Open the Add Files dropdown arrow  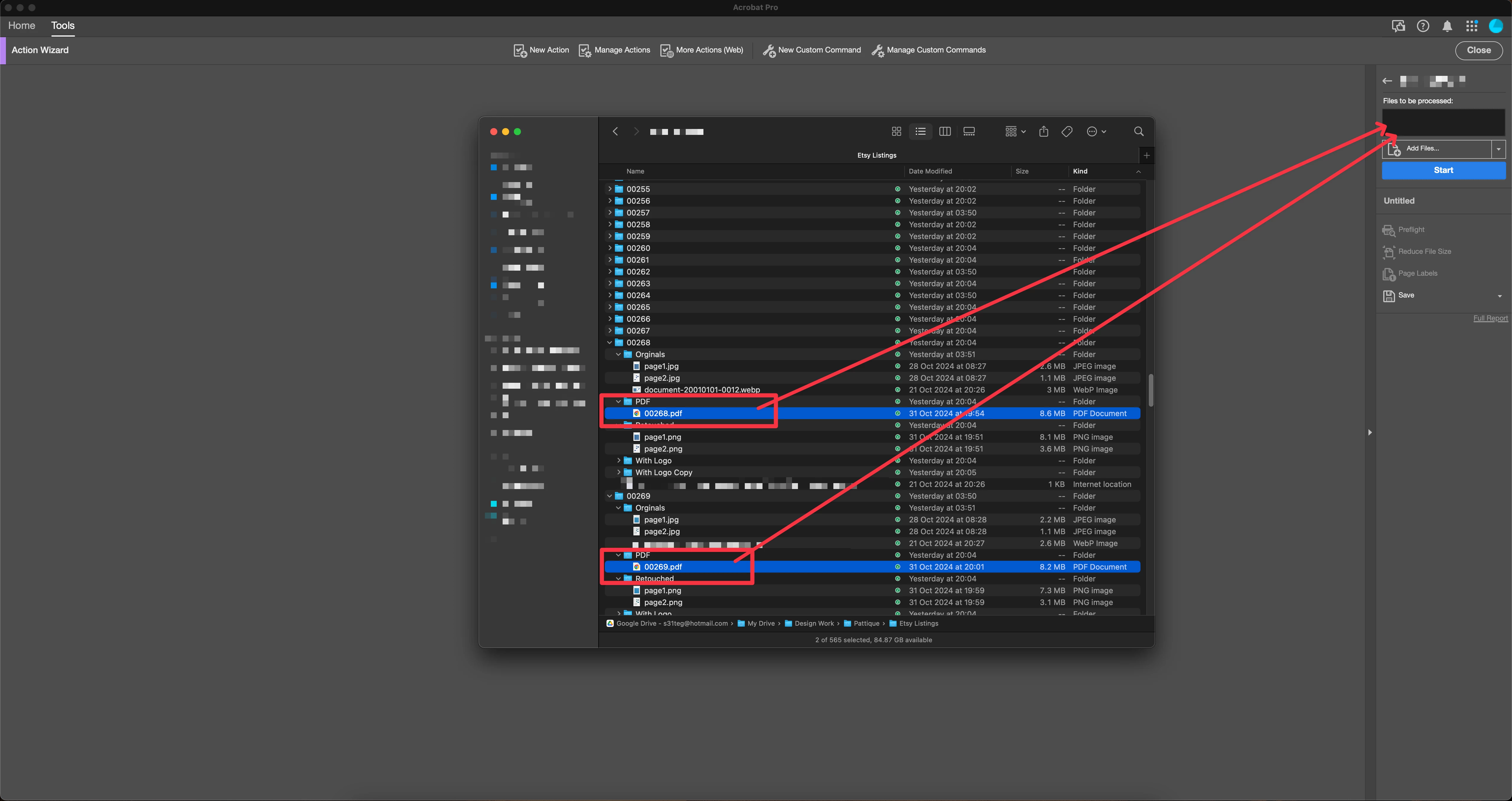pyautogui.click(x=1498, y=149)
